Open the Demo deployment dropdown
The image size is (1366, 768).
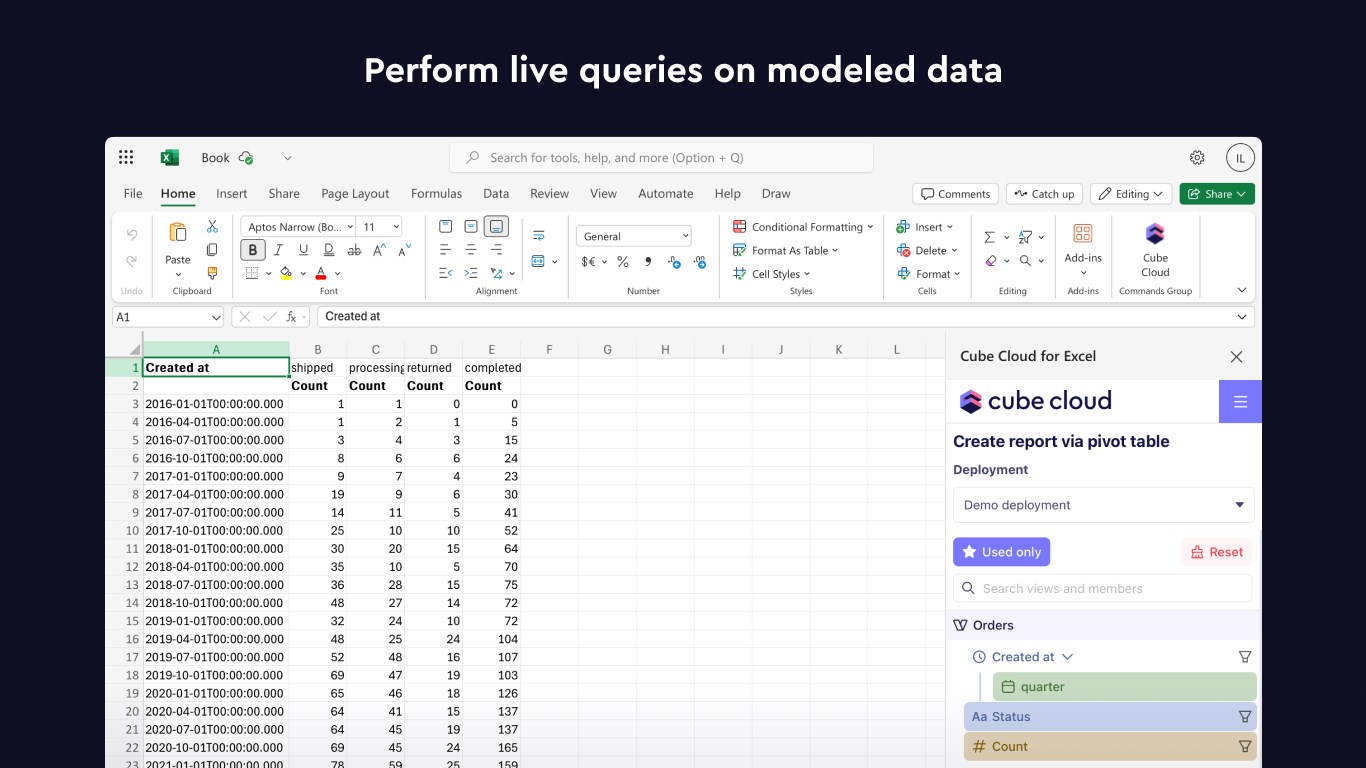[1104, 505]
